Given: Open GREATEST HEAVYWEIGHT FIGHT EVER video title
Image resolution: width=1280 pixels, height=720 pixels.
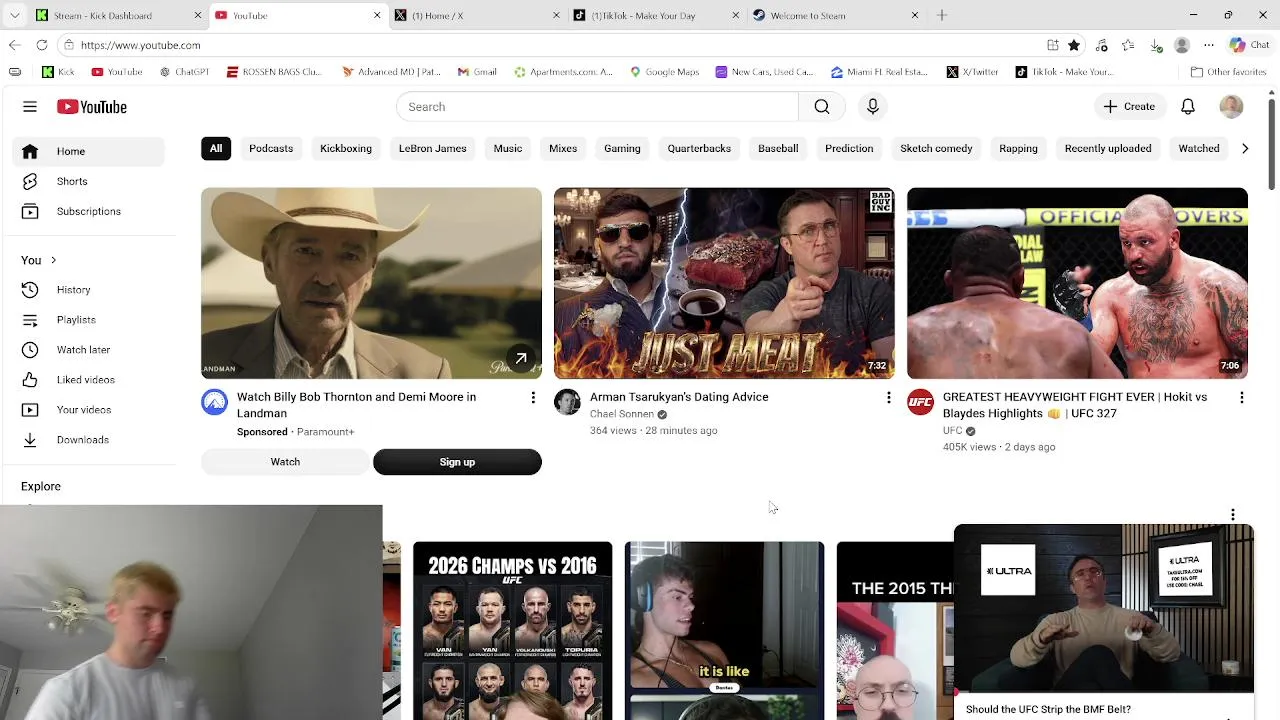Looking at the screenshot, I should [x=1075, y=405].
